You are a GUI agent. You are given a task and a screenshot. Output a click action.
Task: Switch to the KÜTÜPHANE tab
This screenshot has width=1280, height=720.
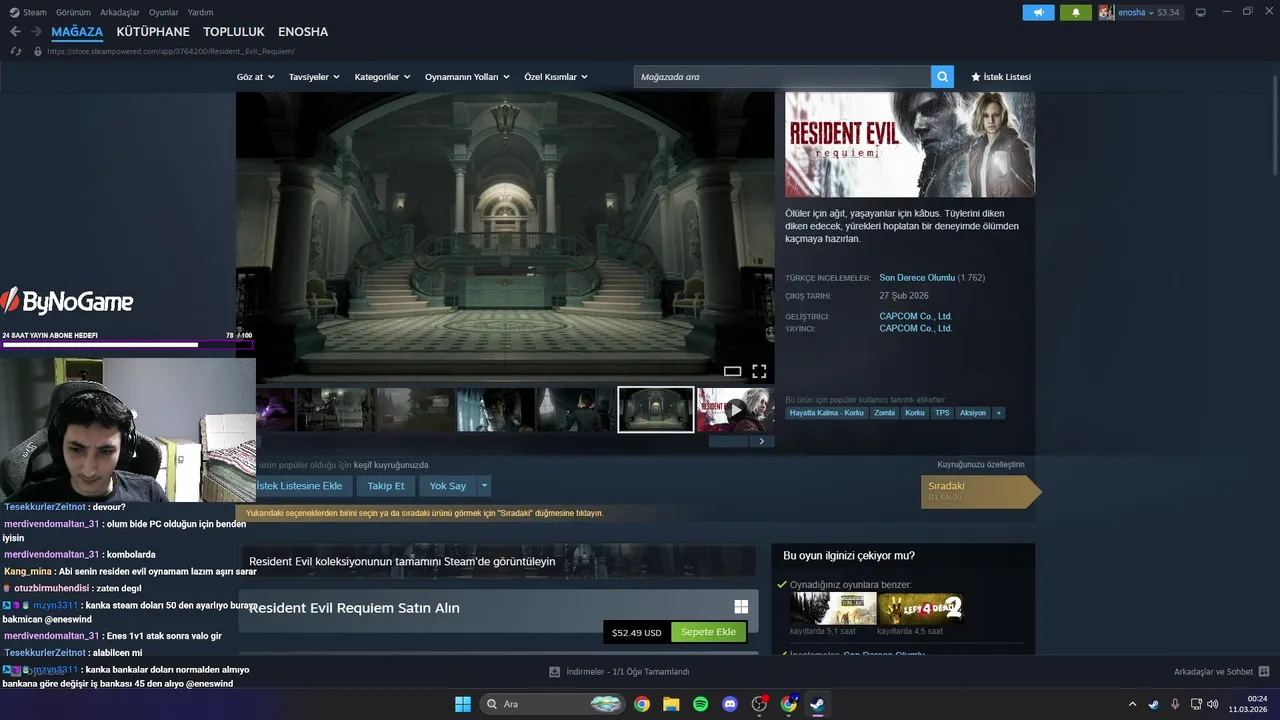pos(153,32)
